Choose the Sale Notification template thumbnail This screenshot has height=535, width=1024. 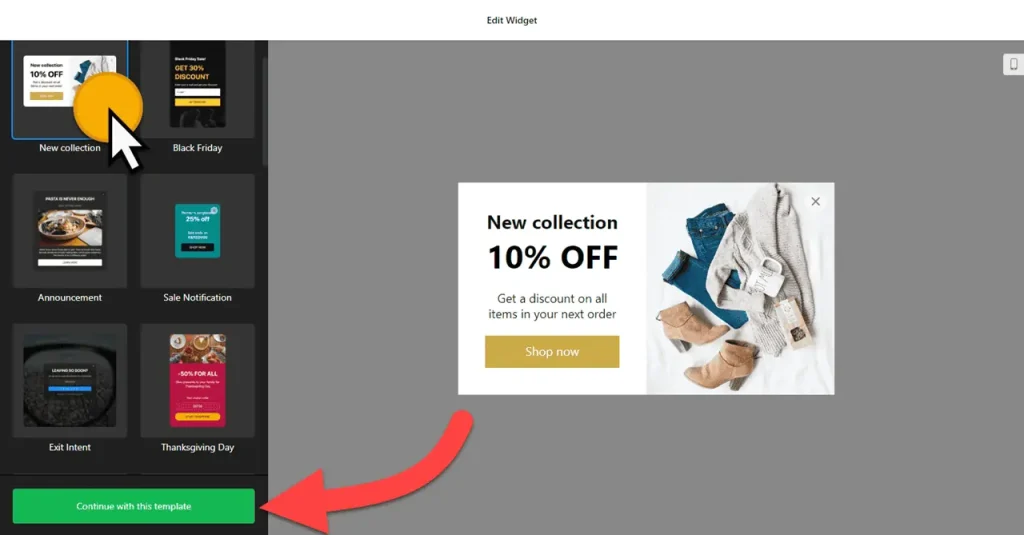pyautogui.click(x=197, y=231)
